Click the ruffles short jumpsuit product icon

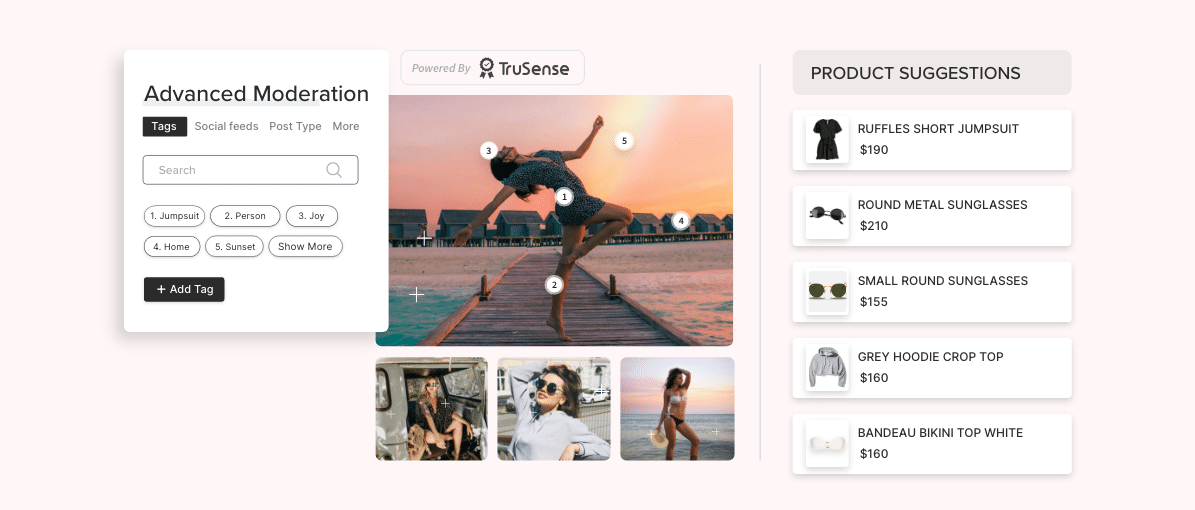[827, 139]
